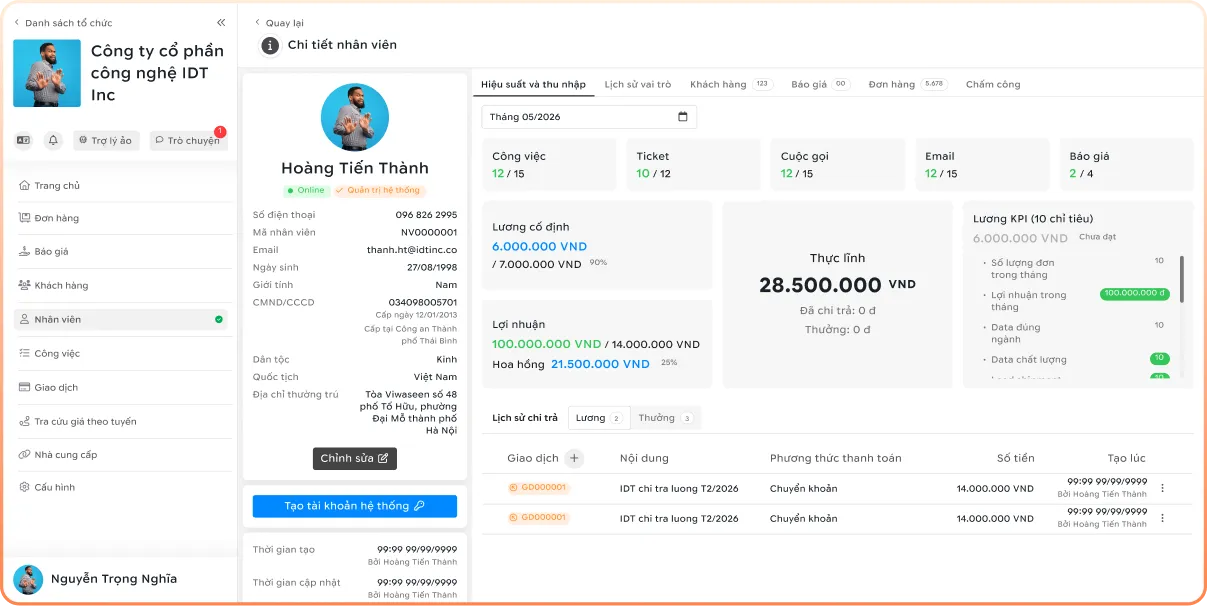Open notifications with the bell icon
Screen dimensions: 1207x606
tap(53, 141)
